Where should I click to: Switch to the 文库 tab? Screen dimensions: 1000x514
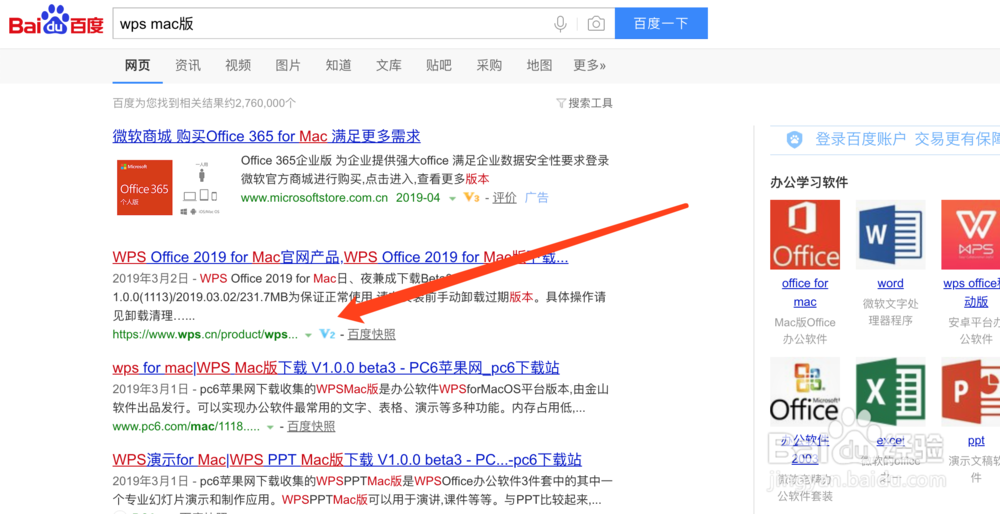[388, 65]
